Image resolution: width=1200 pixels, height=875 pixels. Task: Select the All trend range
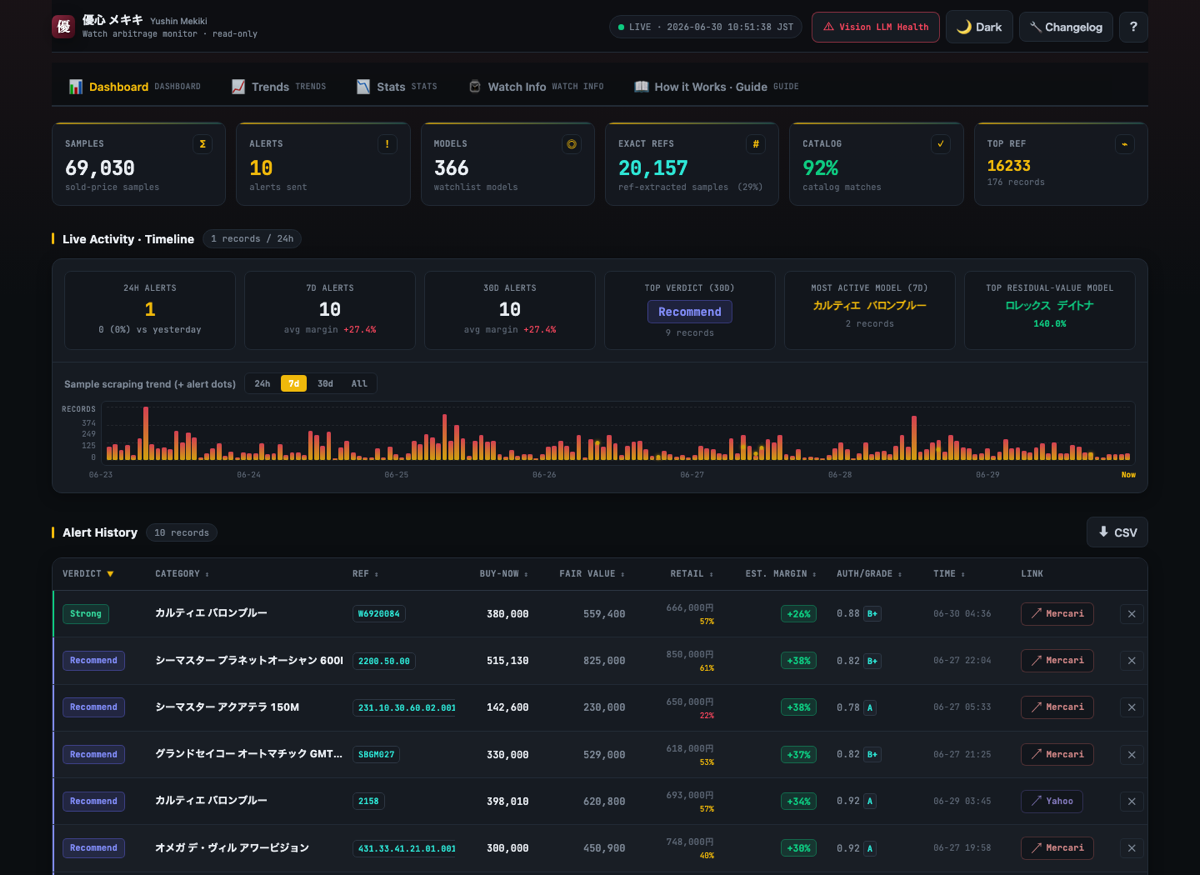point(359,384)
